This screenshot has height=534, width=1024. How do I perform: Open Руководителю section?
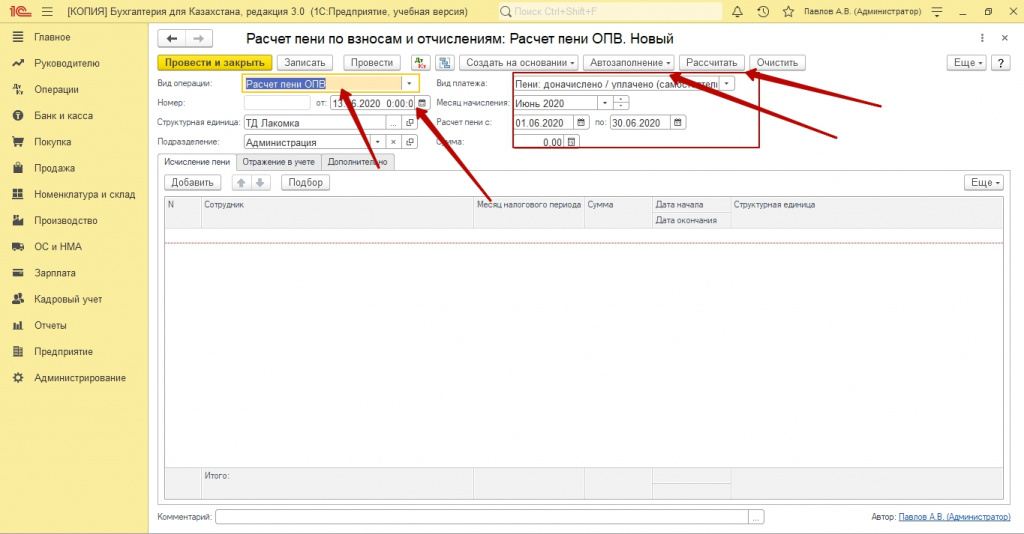[67, 63]
